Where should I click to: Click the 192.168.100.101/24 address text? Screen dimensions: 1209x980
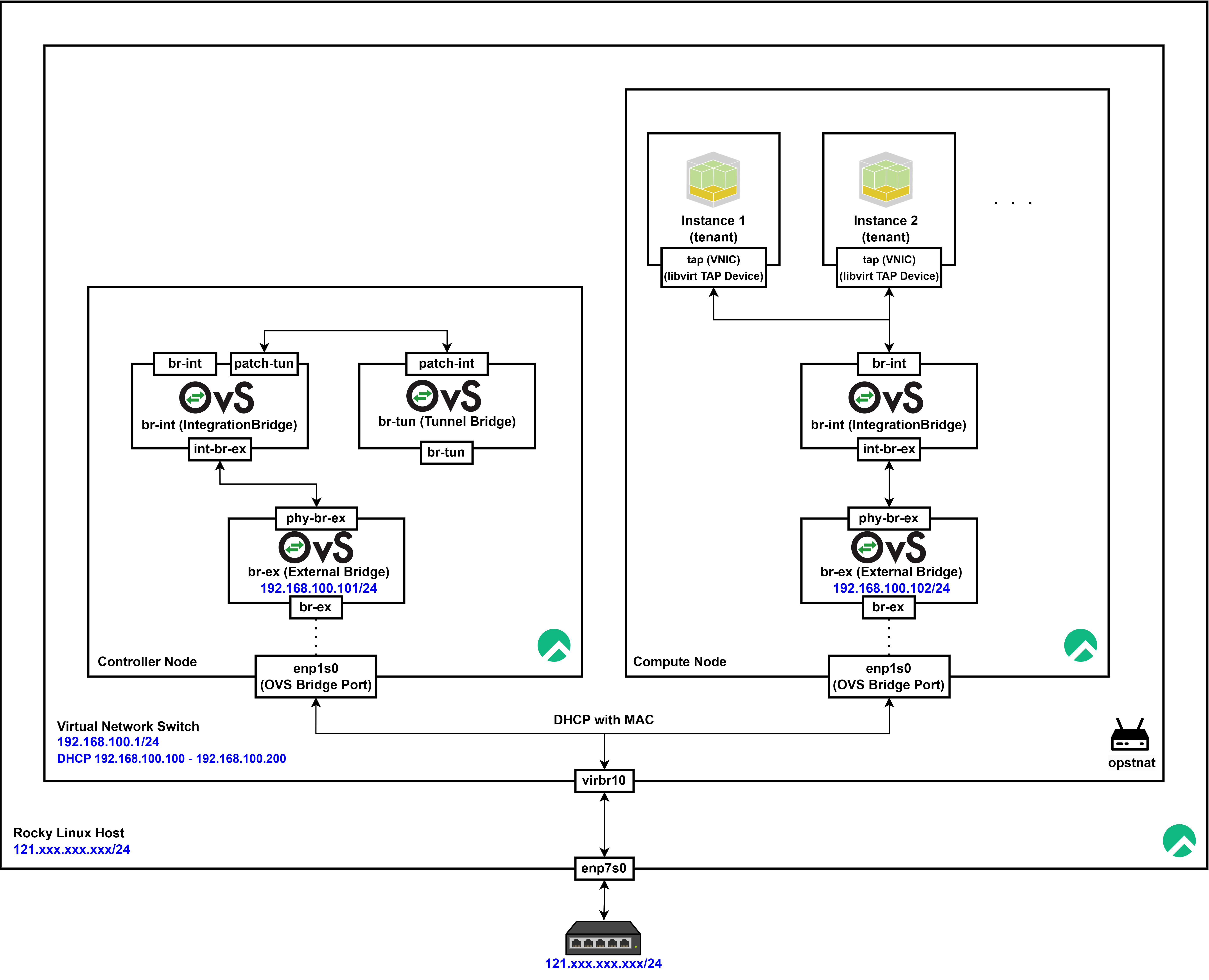(x=318, y=588)
